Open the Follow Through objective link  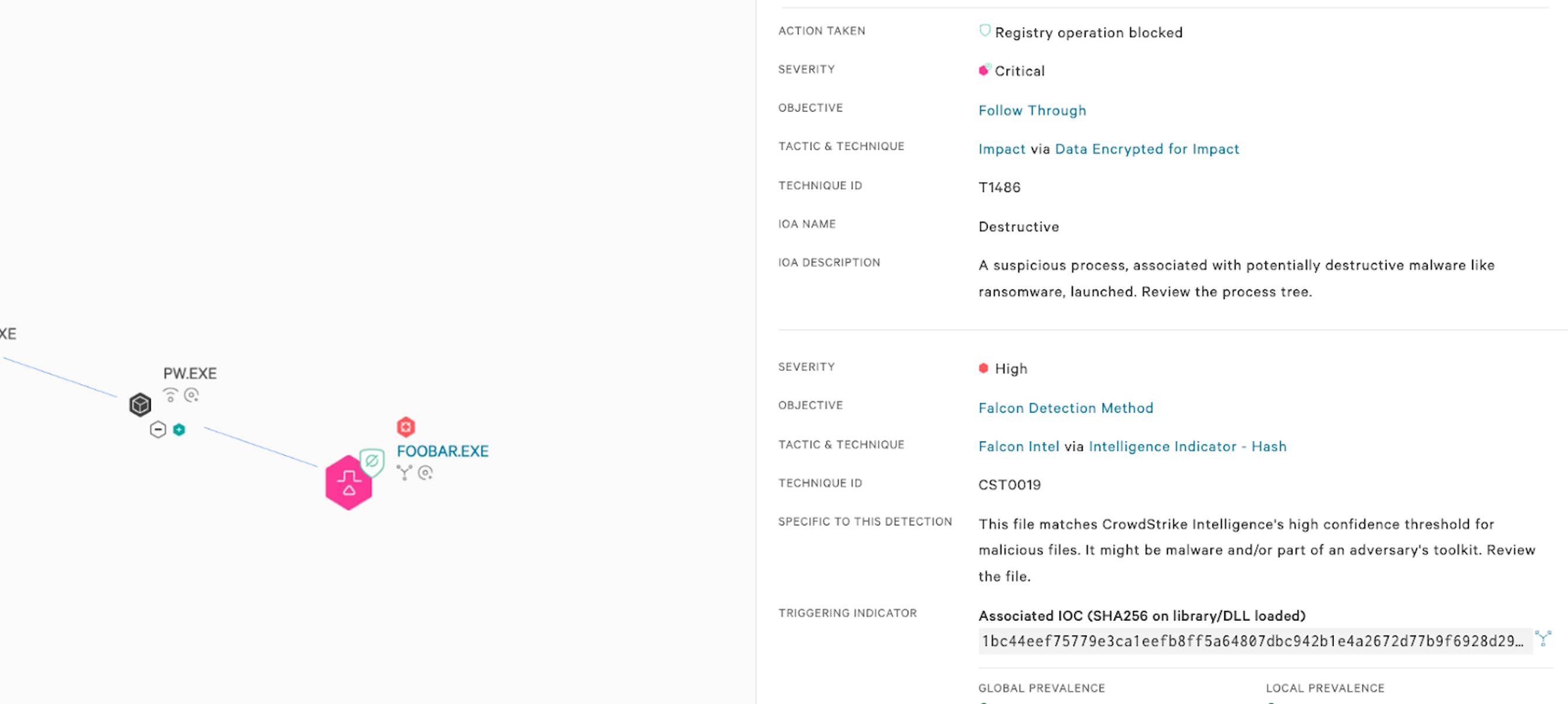1032,110
